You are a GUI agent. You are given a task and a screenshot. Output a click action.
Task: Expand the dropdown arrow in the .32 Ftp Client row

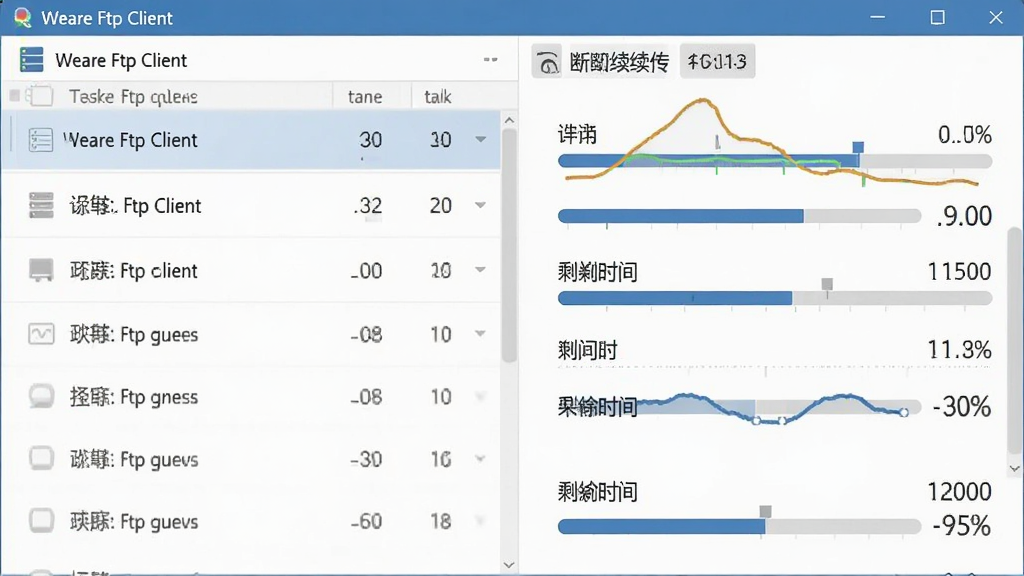[481, 205]
